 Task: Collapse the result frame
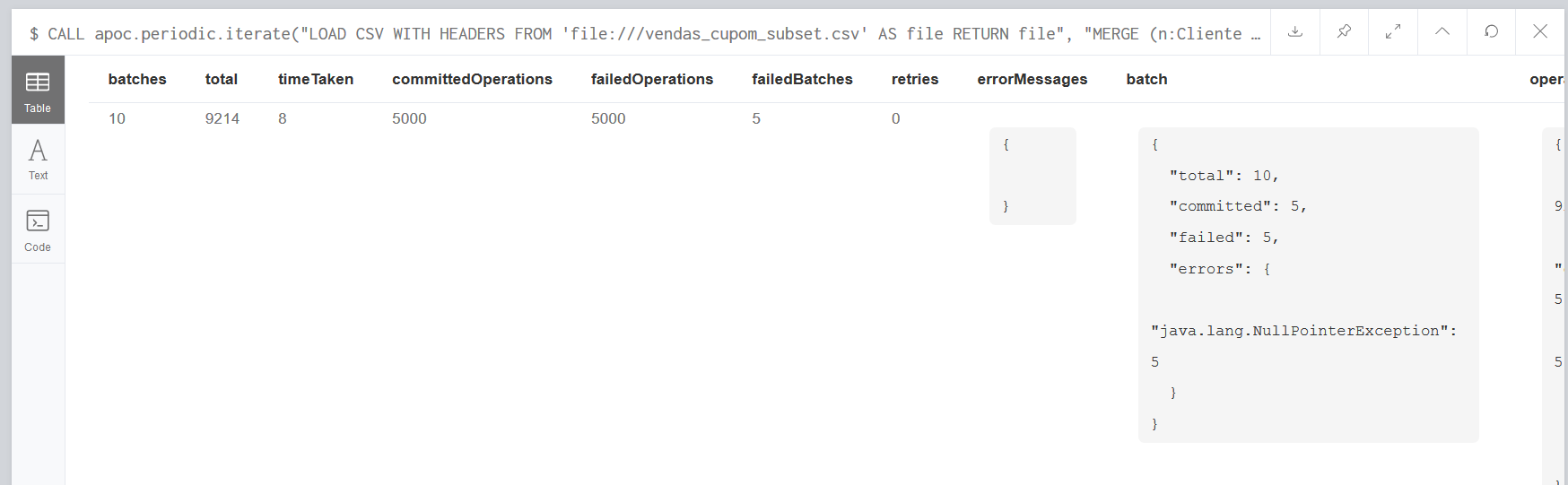[1442, 32]
